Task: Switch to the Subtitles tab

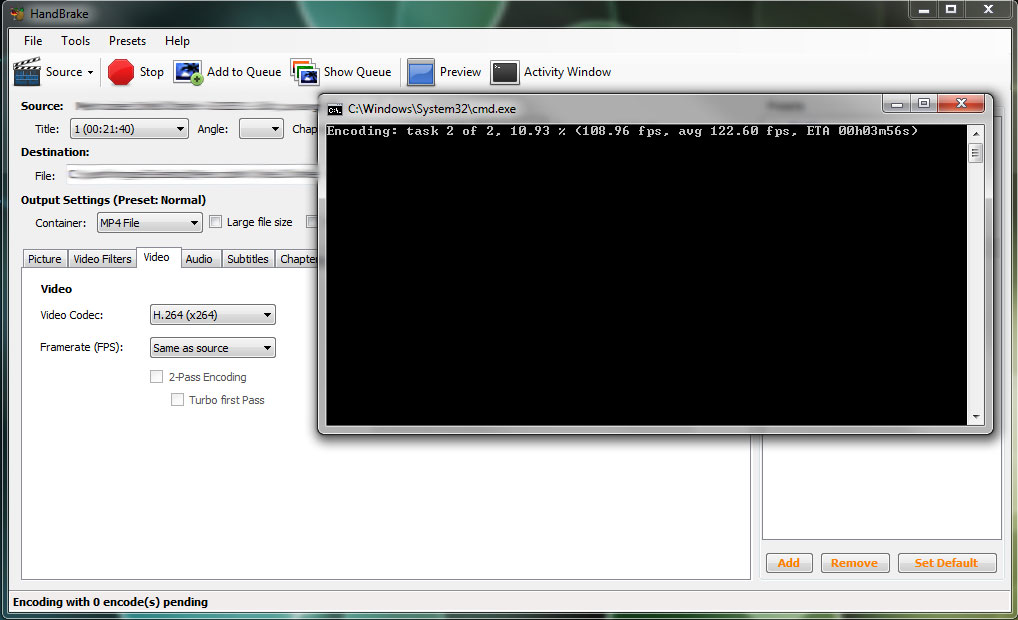Action: (247, 258)
